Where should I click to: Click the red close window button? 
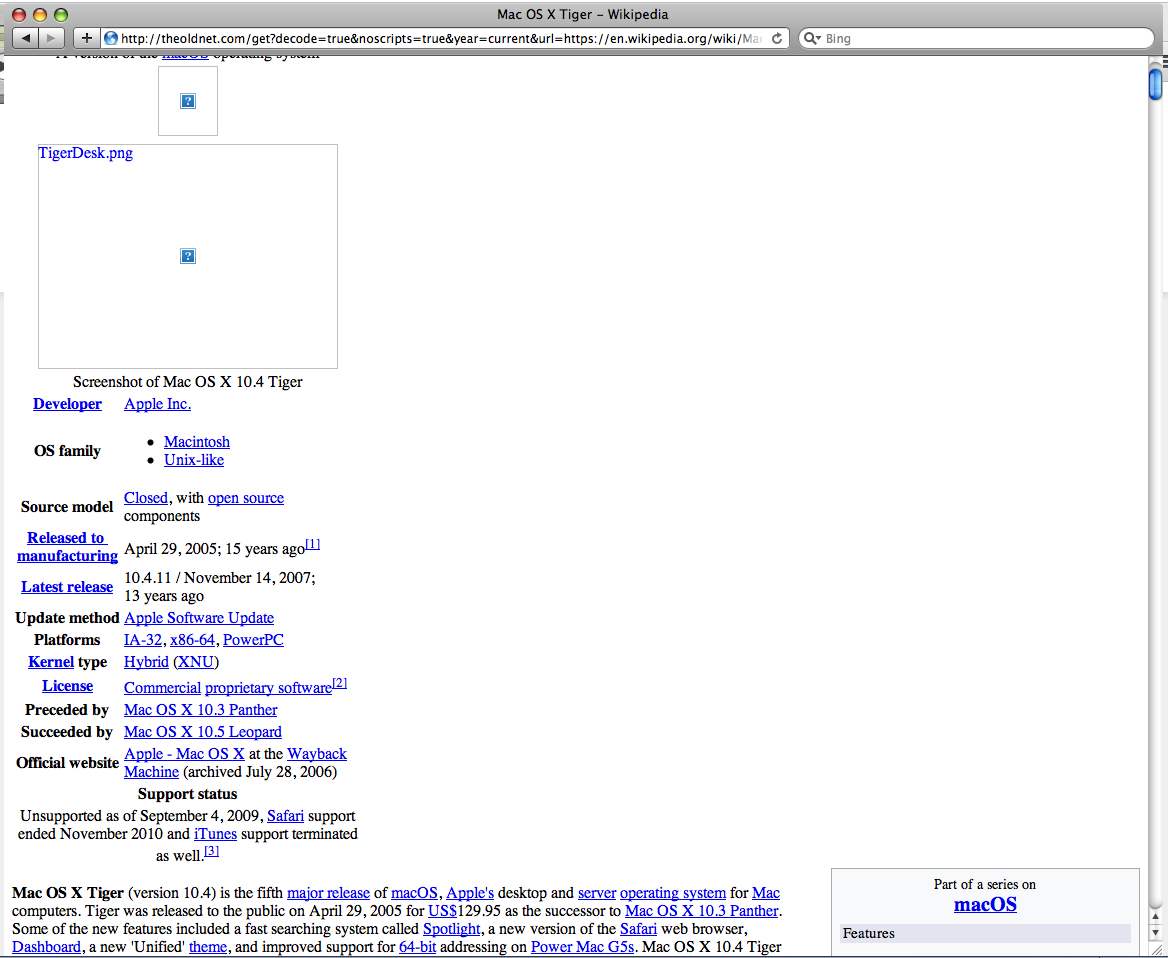click(x=19, y=14)
